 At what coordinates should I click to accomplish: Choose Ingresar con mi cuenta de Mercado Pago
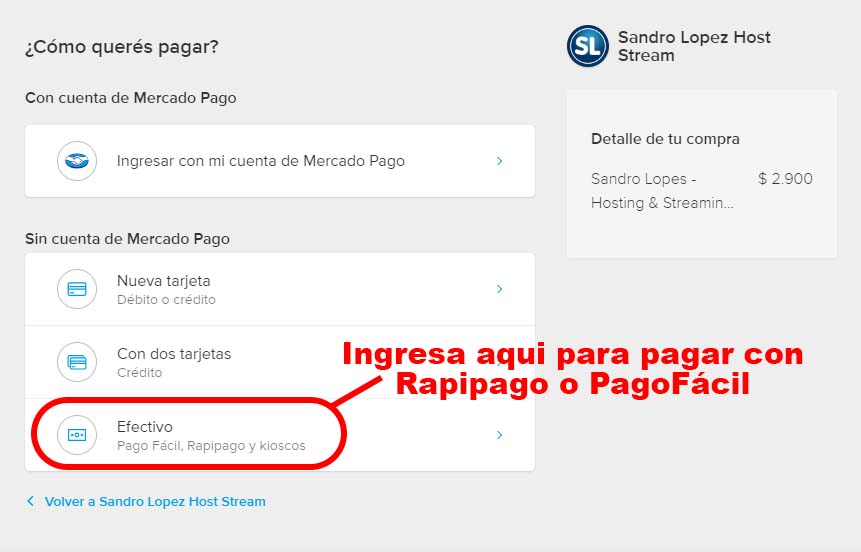point(280,161)
